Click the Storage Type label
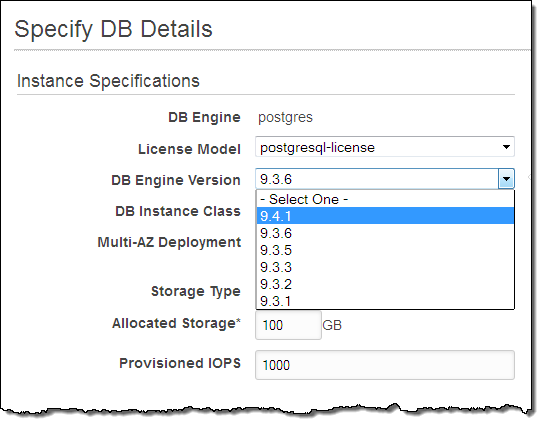This screenshot has width=542, height=424. pos(196,291)
